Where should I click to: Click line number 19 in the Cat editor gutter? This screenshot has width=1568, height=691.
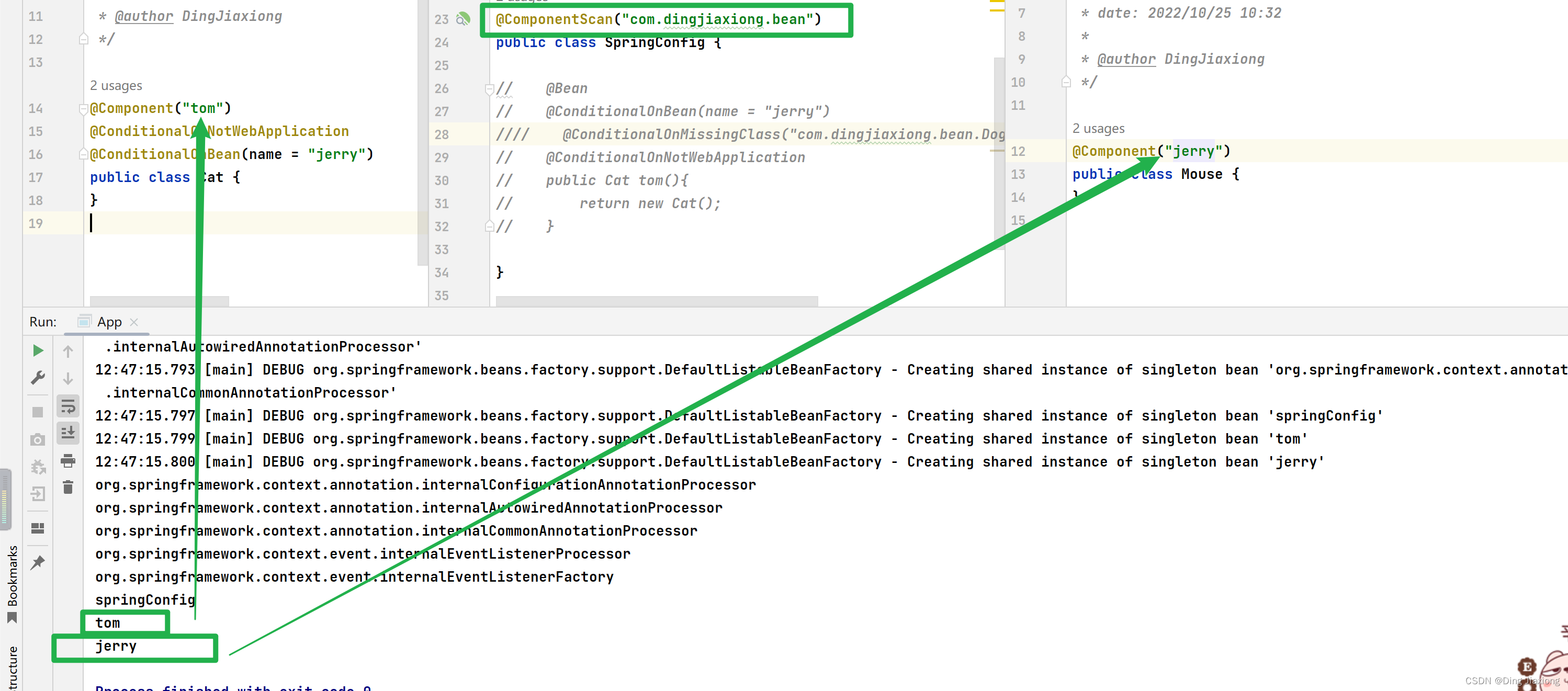(x=35, y=223)
